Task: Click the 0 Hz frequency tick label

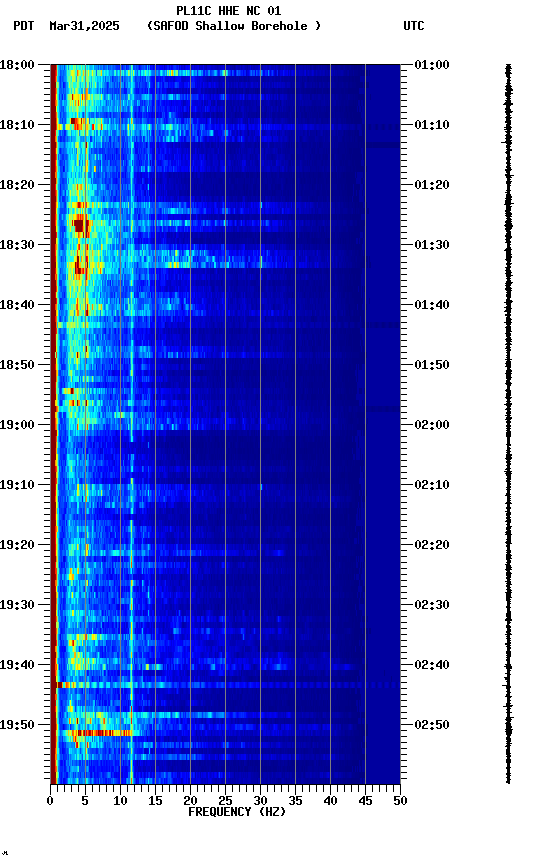Action: pyautogui.click(x=50, y=801)
